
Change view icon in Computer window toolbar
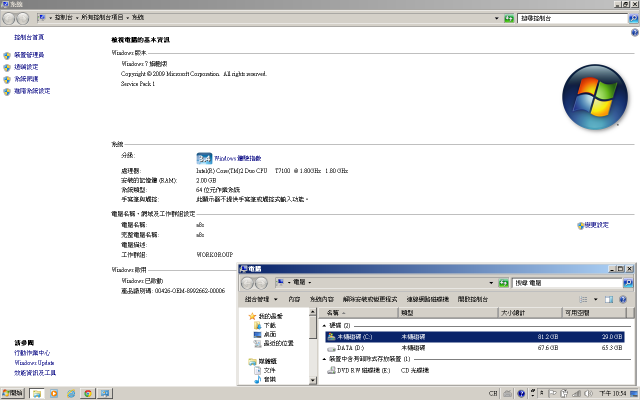click(583, 300)
